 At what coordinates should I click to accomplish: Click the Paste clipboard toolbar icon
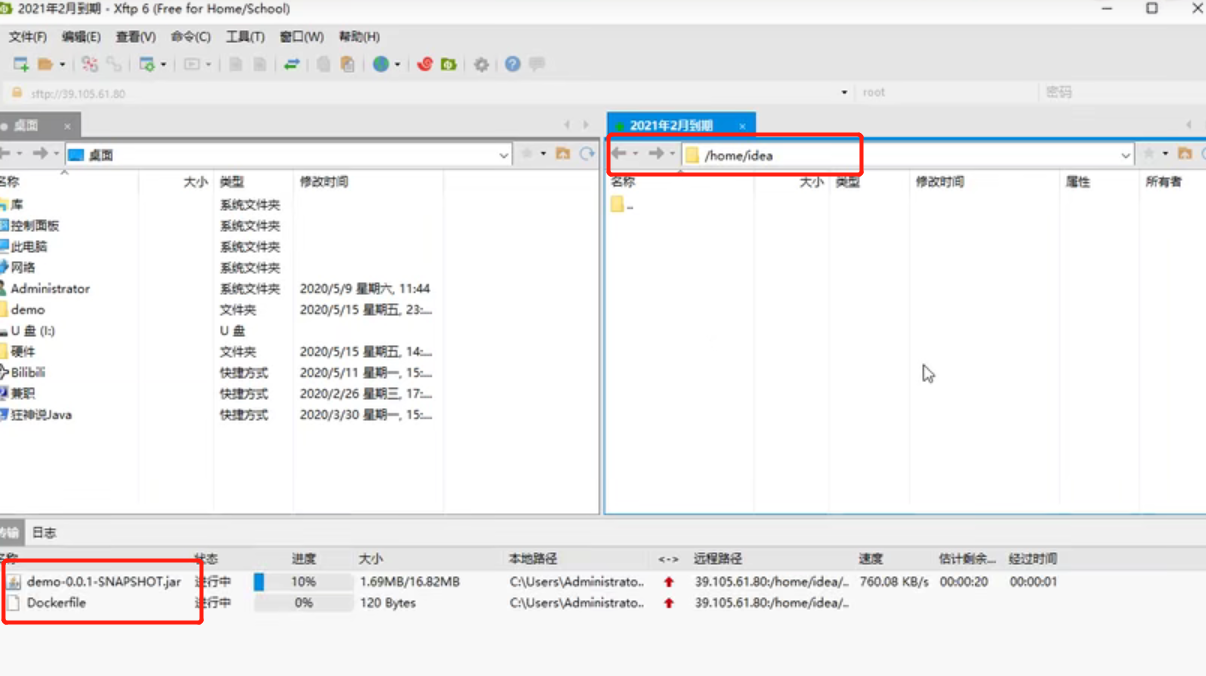tap(347, 64)
